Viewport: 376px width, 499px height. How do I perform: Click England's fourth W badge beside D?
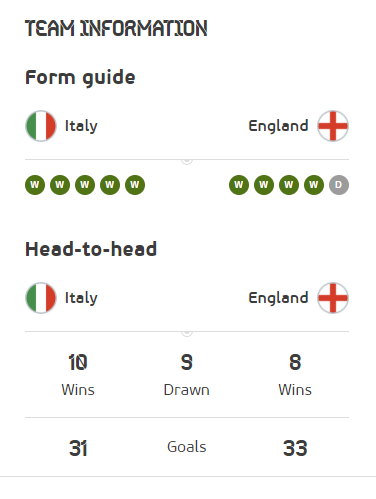314,185
